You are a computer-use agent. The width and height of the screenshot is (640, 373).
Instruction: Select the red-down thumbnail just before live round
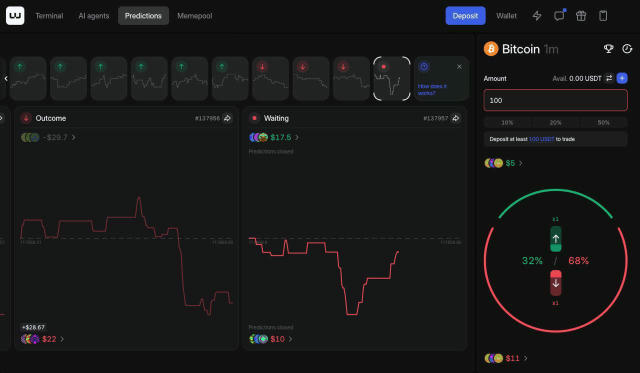[351, 78]
